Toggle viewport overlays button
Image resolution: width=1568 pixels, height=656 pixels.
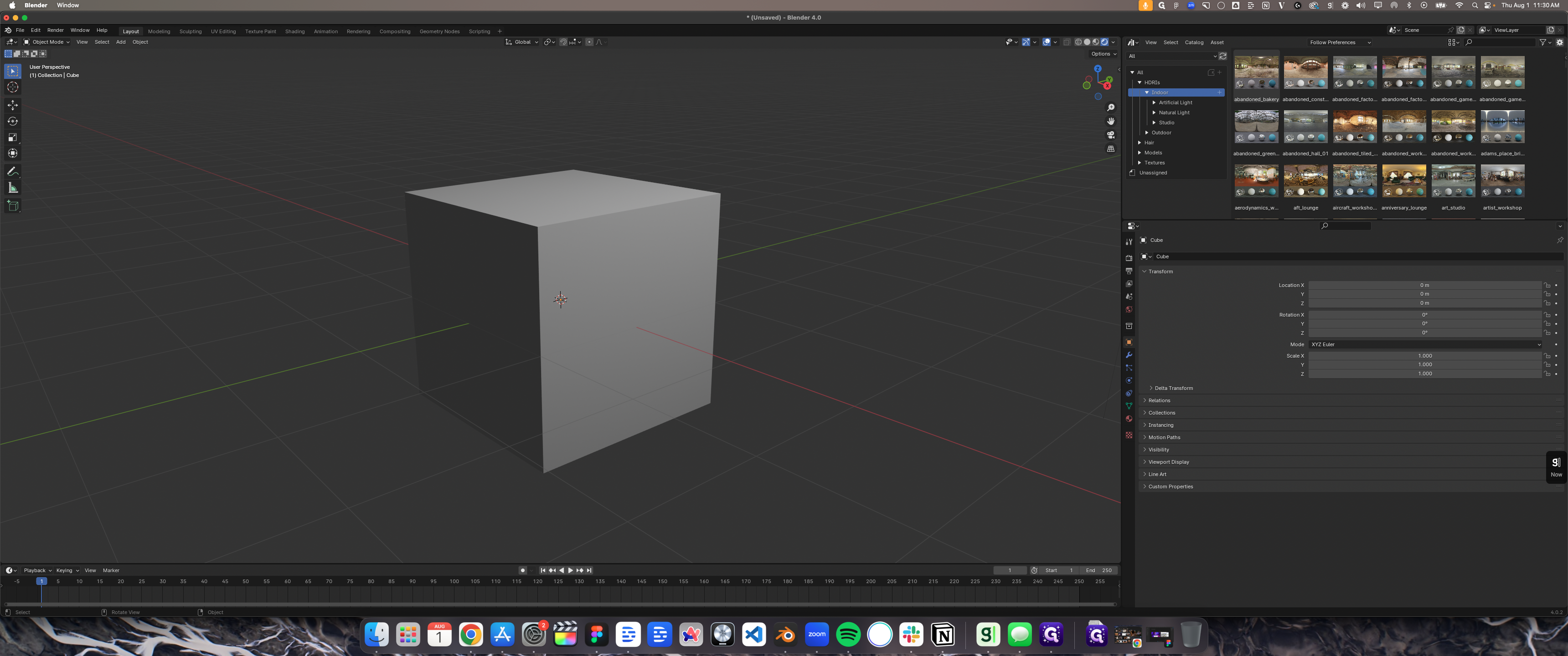coord(1046,42)
